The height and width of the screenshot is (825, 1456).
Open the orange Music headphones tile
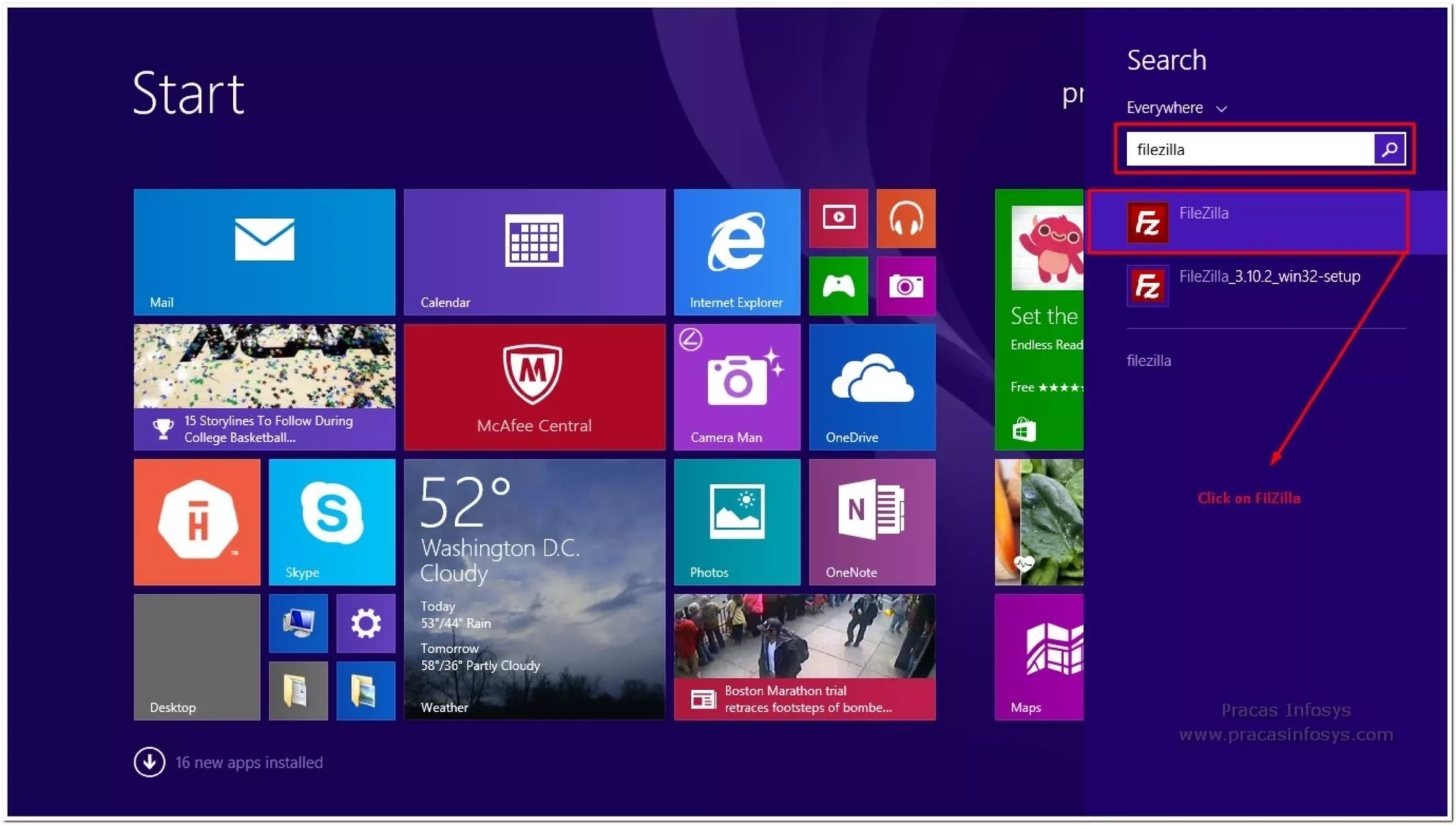point(906,218)
